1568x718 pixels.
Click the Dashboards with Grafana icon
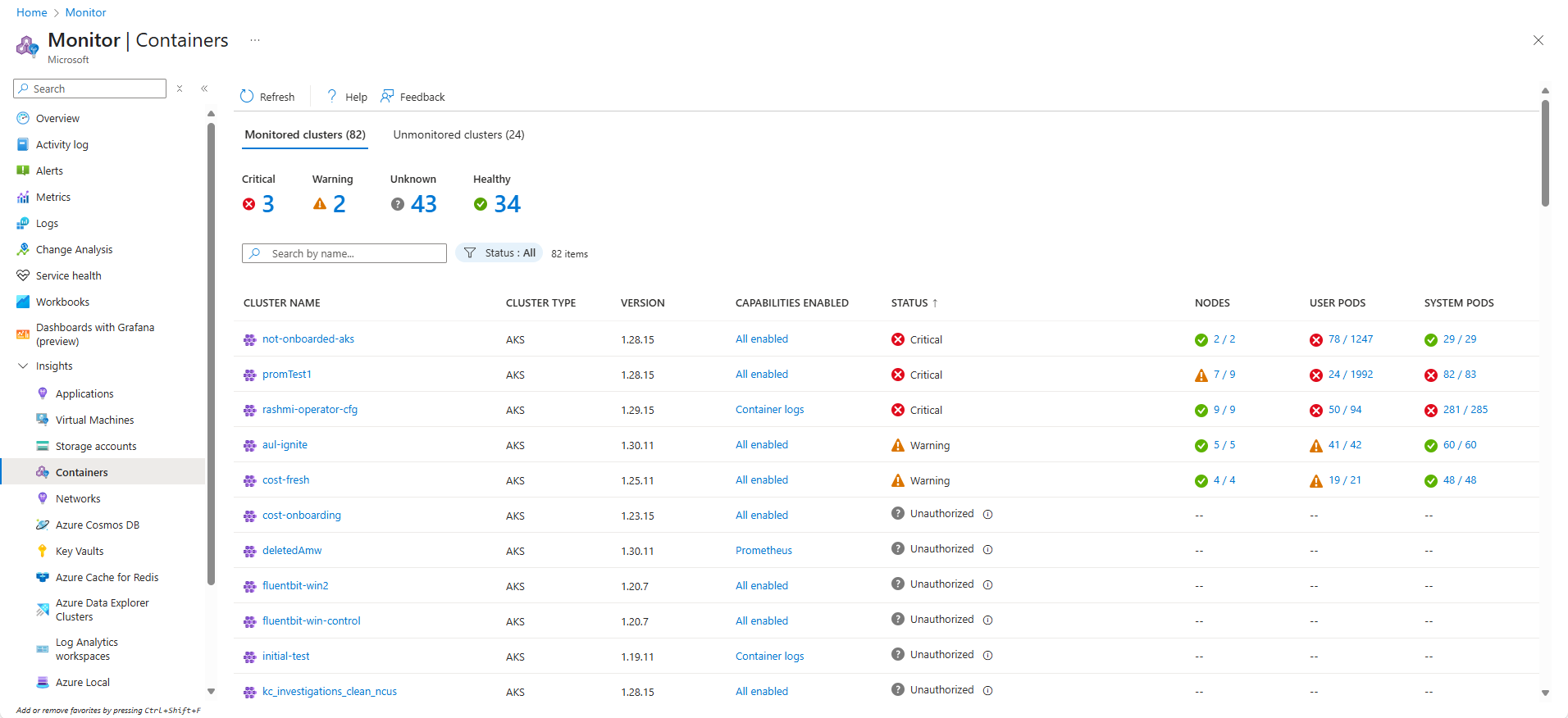click(x=23, y=334)
